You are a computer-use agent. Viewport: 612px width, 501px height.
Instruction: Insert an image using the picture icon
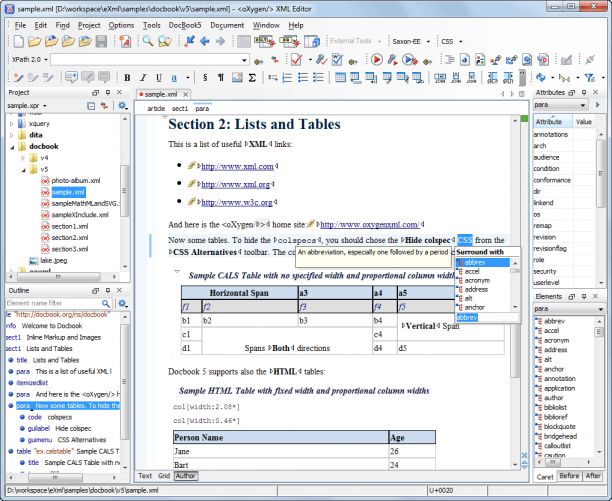point(237,78)
